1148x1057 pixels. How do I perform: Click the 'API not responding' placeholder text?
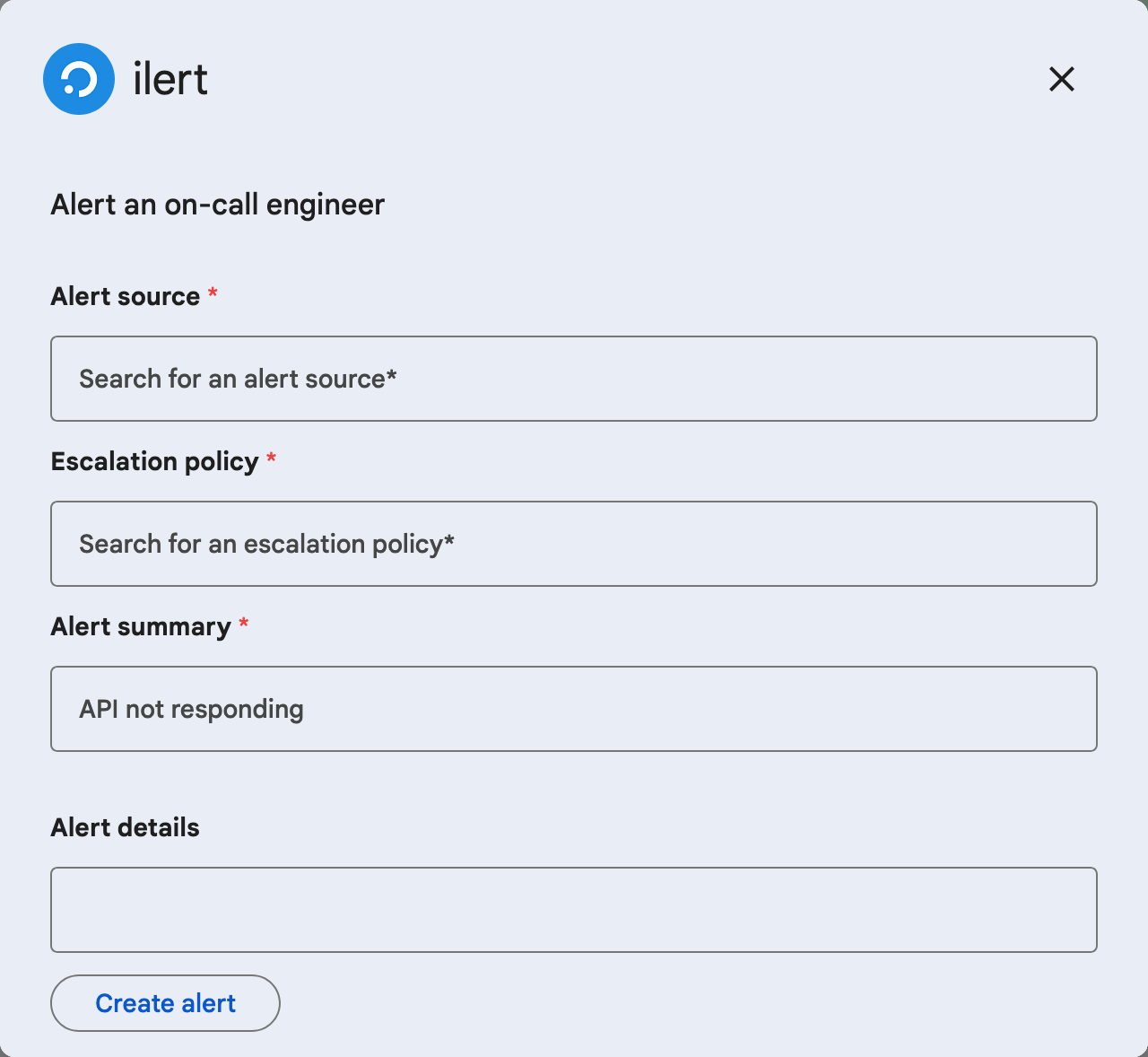point(191,709)
